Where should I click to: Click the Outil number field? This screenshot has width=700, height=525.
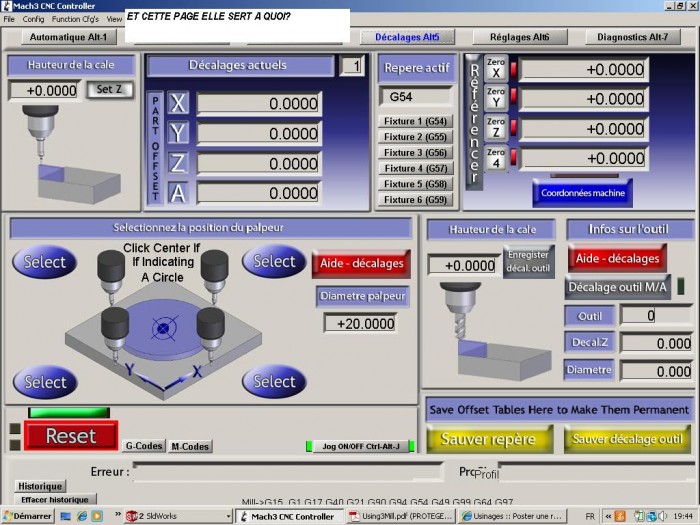[x=655, y=316]
